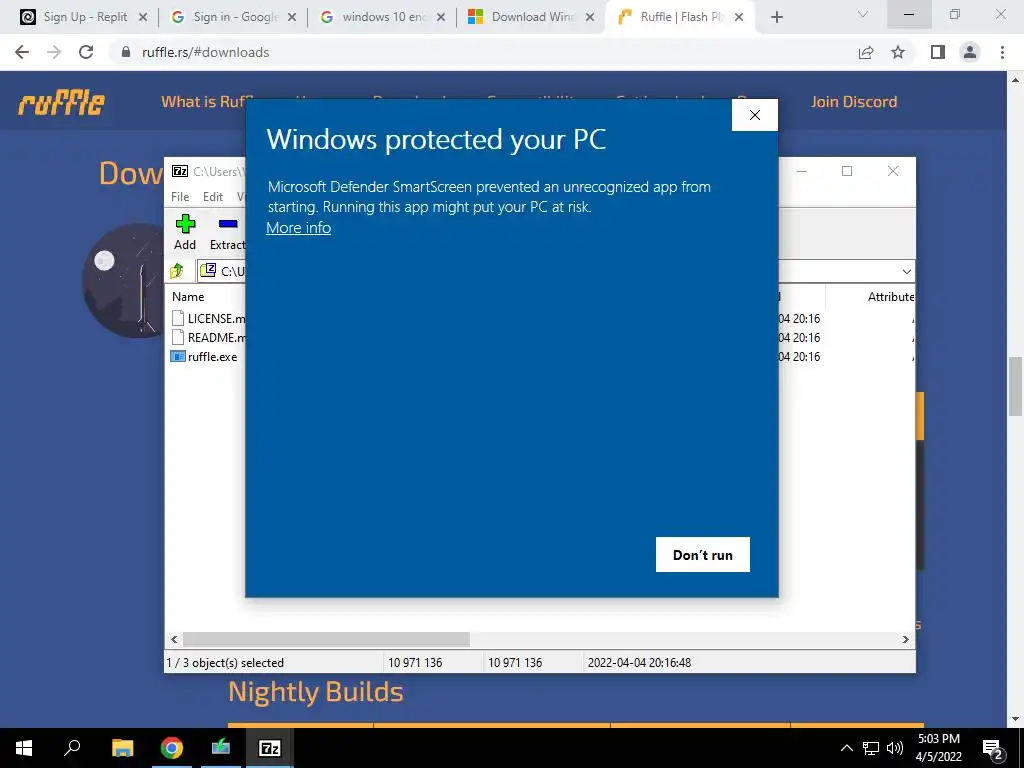This screenshot has width=1024, height=768.
Task: Click the browser forward arrow
Action: click(54, 52)
